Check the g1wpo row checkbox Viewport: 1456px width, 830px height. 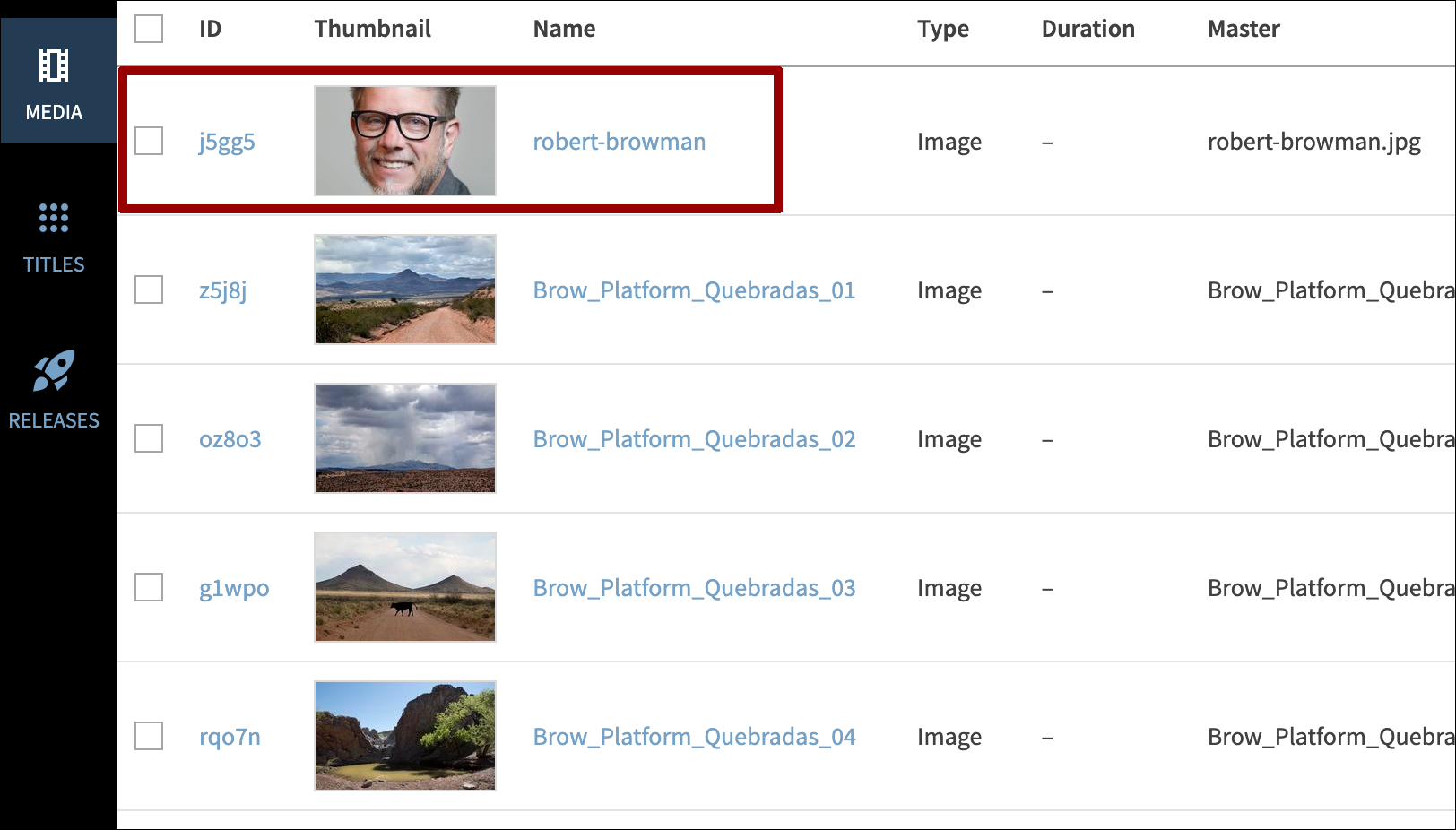[148, 587]
